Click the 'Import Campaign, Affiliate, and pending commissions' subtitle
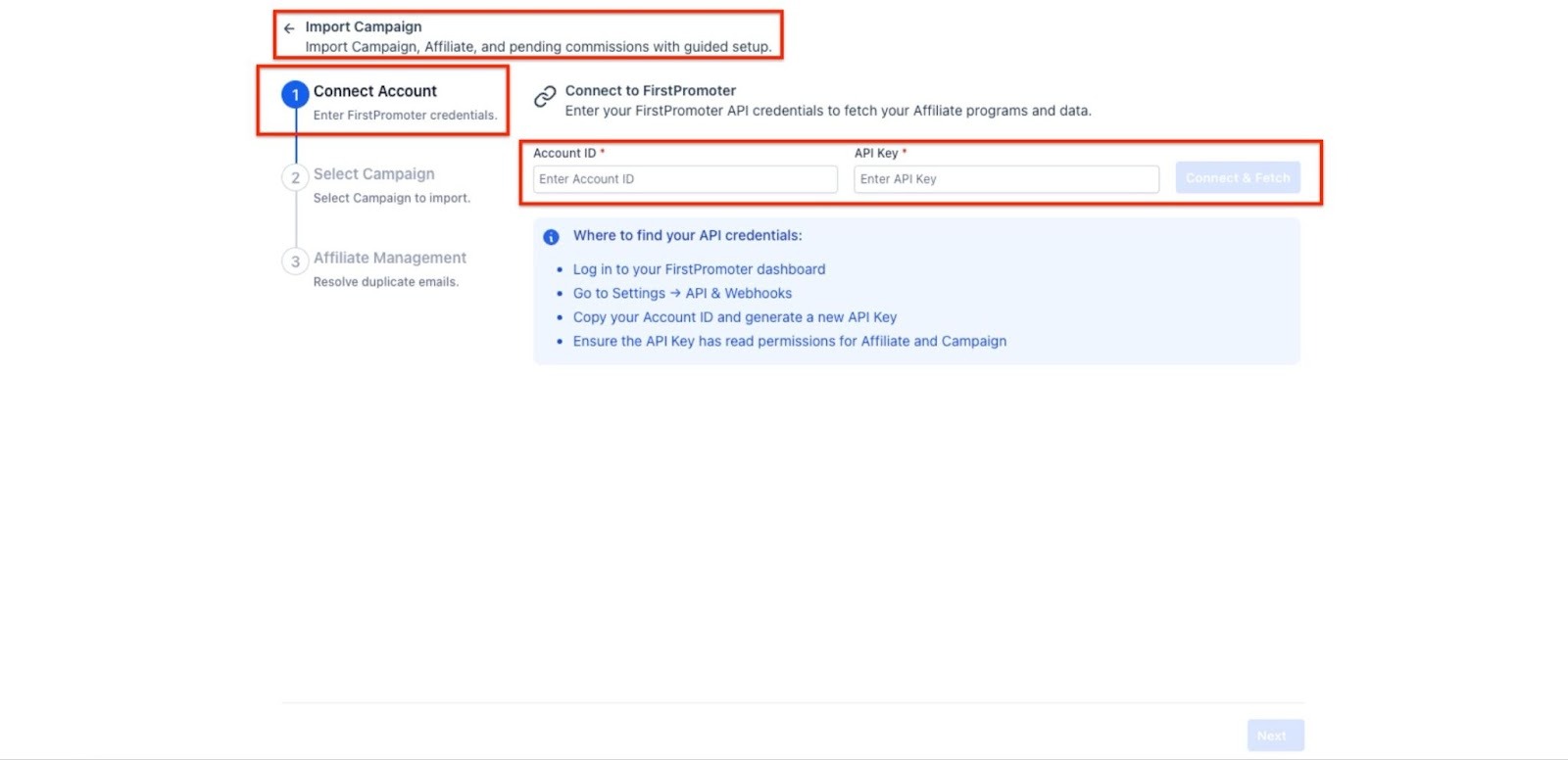 pyautogui.click(x=538, y=46)
